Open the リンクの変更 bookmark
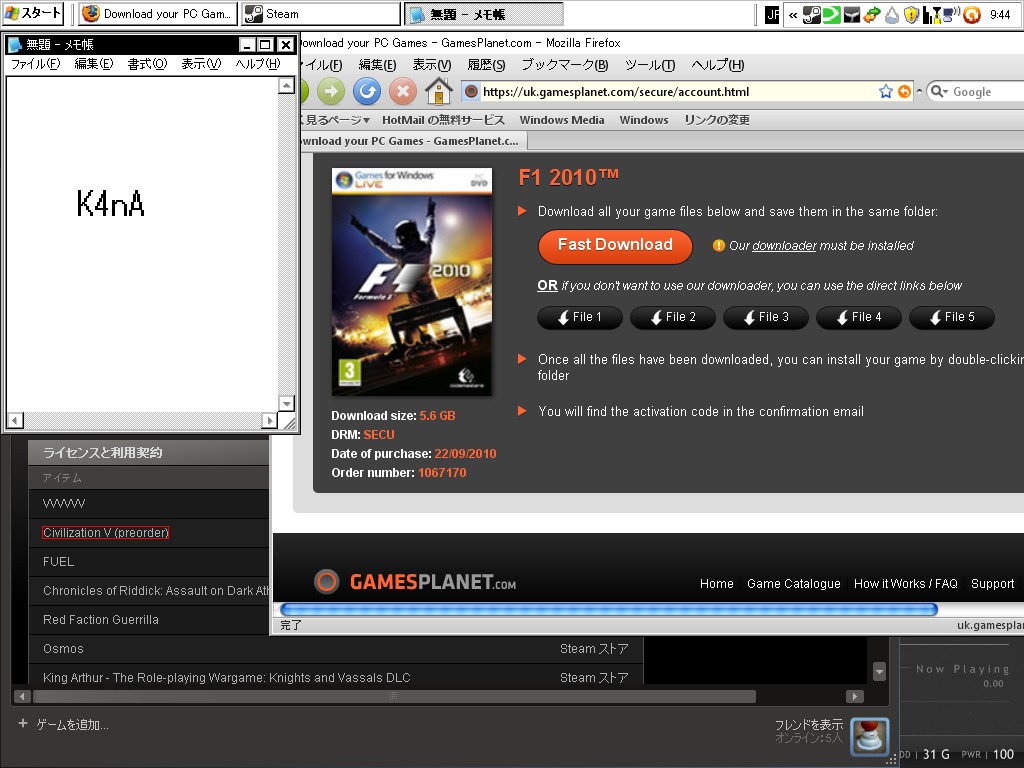The height and width of the screenshot is (768, 1024). [x=716, y=120]
